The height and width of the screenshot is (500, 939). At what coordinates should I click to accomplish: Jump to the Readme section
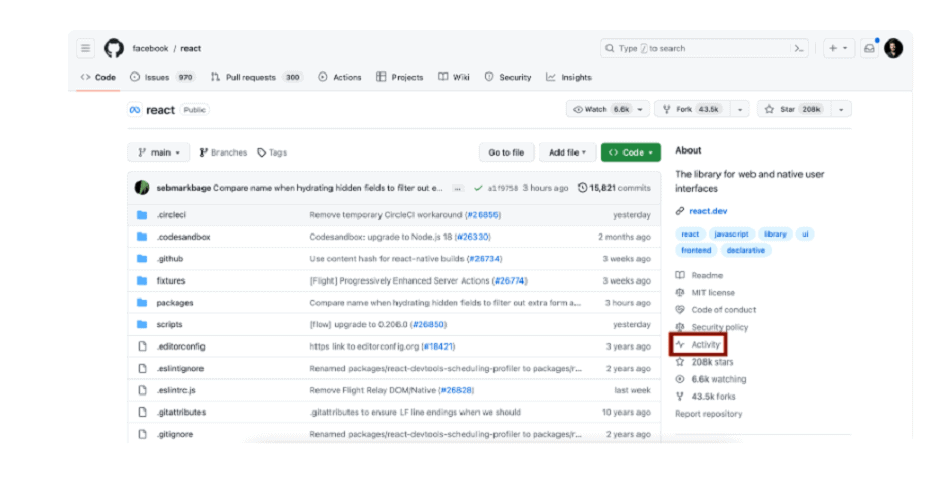[x=699, y=275]
